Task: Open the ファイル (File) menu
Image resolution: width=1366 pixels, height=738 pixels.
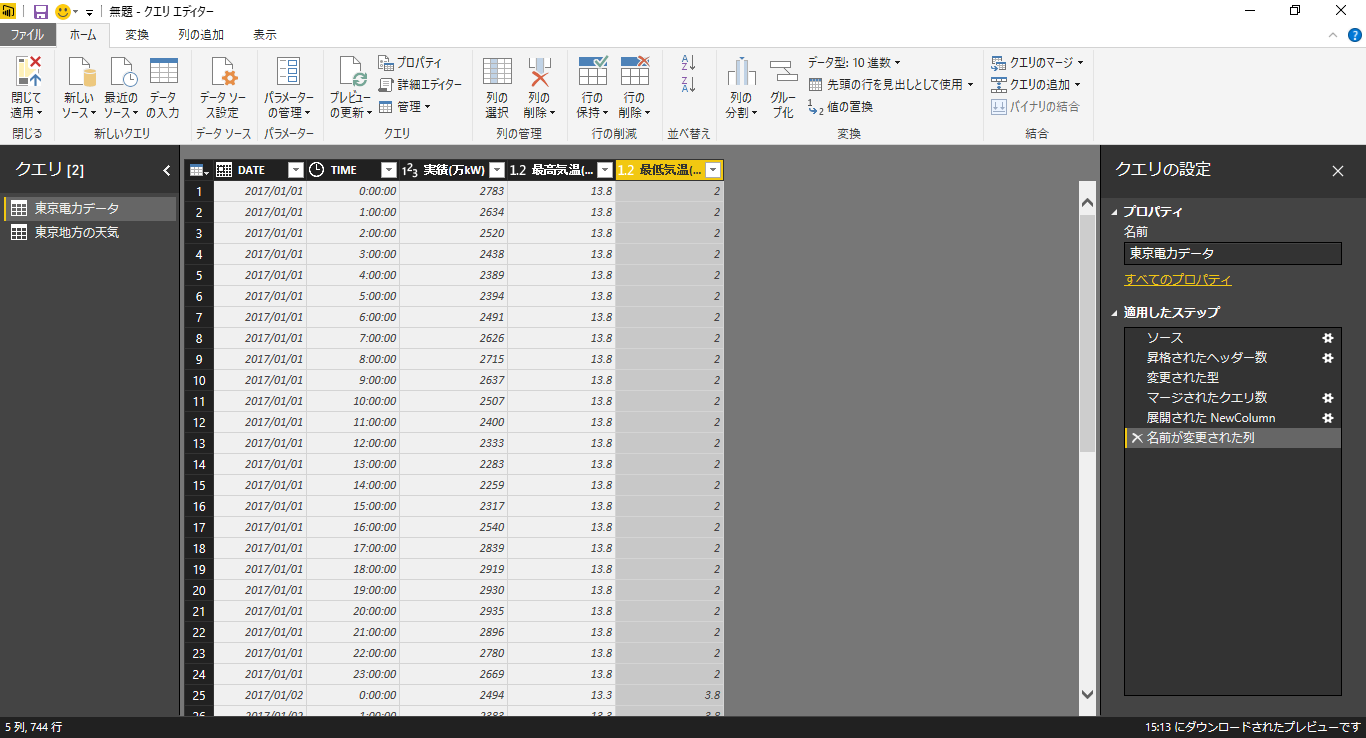Action: point(27,35)
